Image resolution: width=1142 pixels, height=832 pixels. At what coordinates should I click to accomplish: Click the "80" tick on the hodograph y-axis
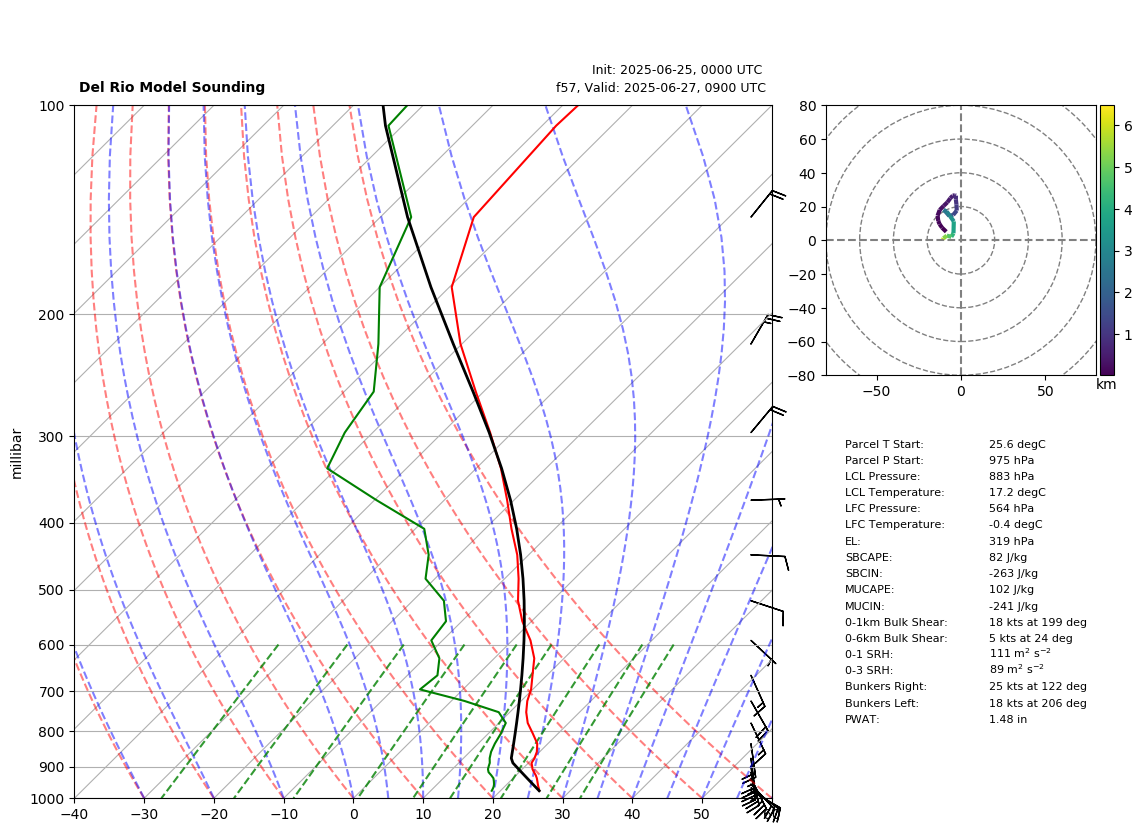807,106
